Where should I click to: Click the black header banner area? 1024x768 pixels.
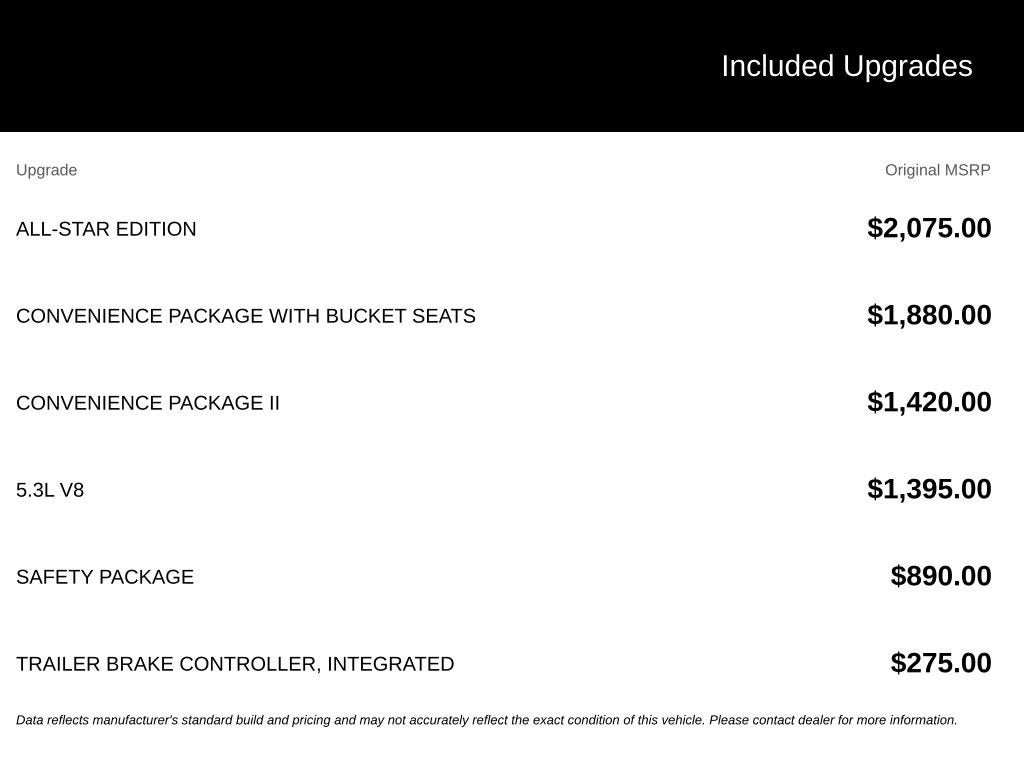point(512,66)
